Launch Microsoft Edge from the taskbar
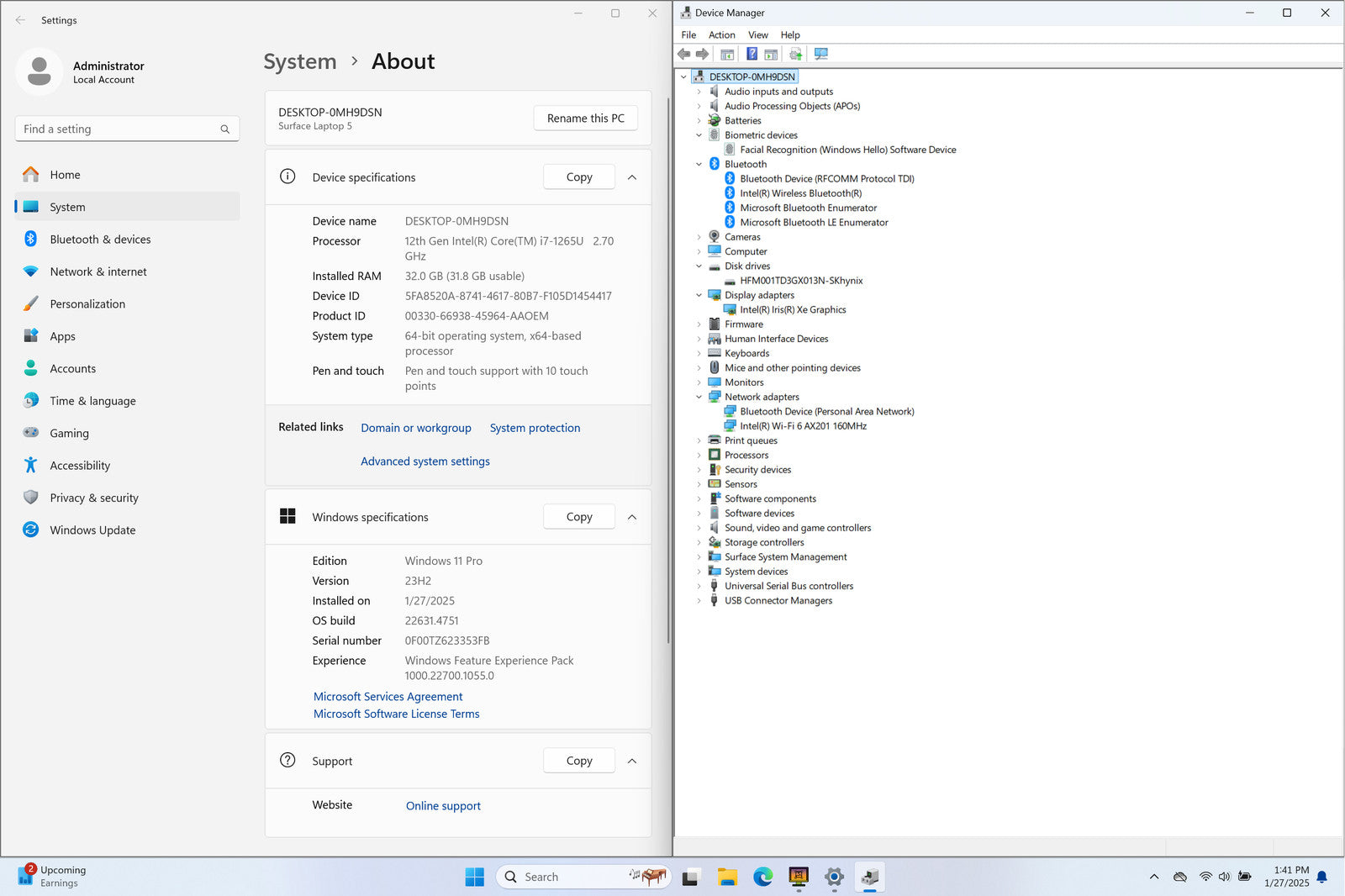This screenshot has height=896, width=1345. [763, 877]
